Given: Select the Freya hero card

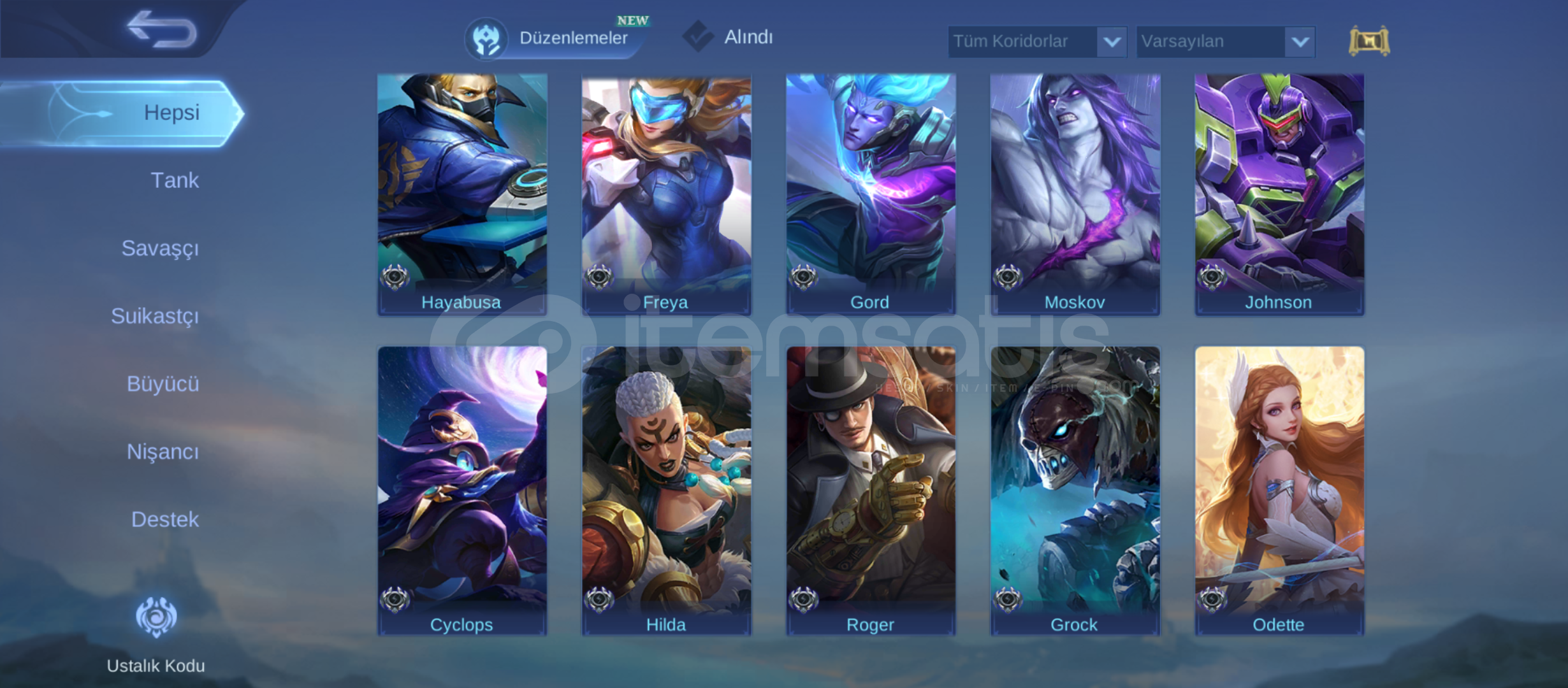Looking at the screenshot, I should click(x=666, y=194).
